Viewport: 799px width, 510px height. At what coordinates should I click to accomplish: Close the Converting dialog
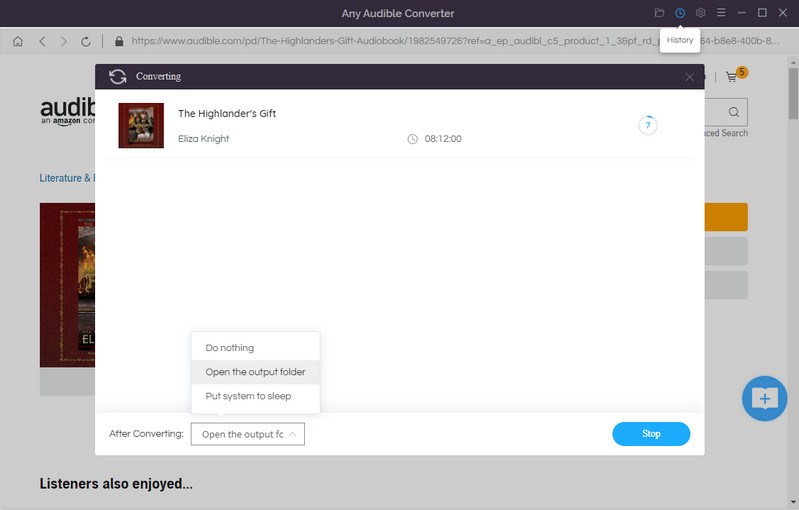[x=689, y=77]
